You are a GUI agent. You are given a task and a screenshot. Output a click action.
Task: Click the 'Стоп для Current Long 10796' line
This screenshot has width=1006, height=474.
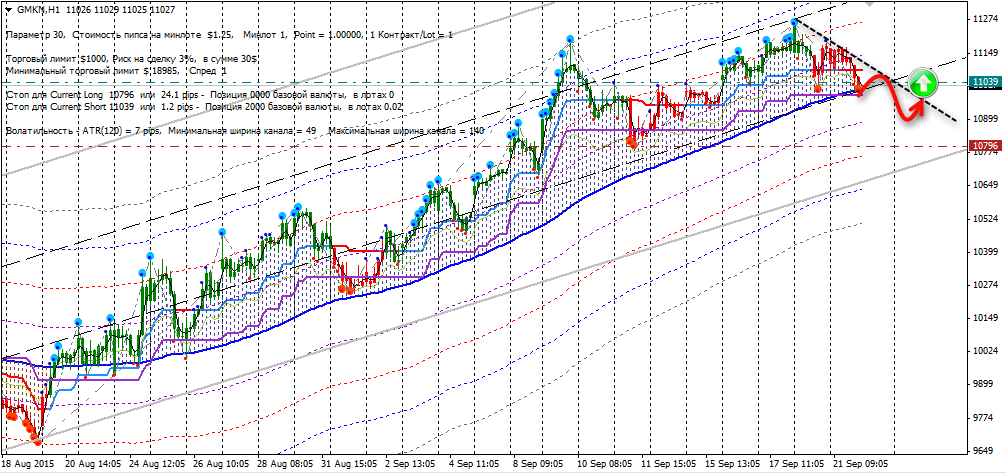coord(200,95)
